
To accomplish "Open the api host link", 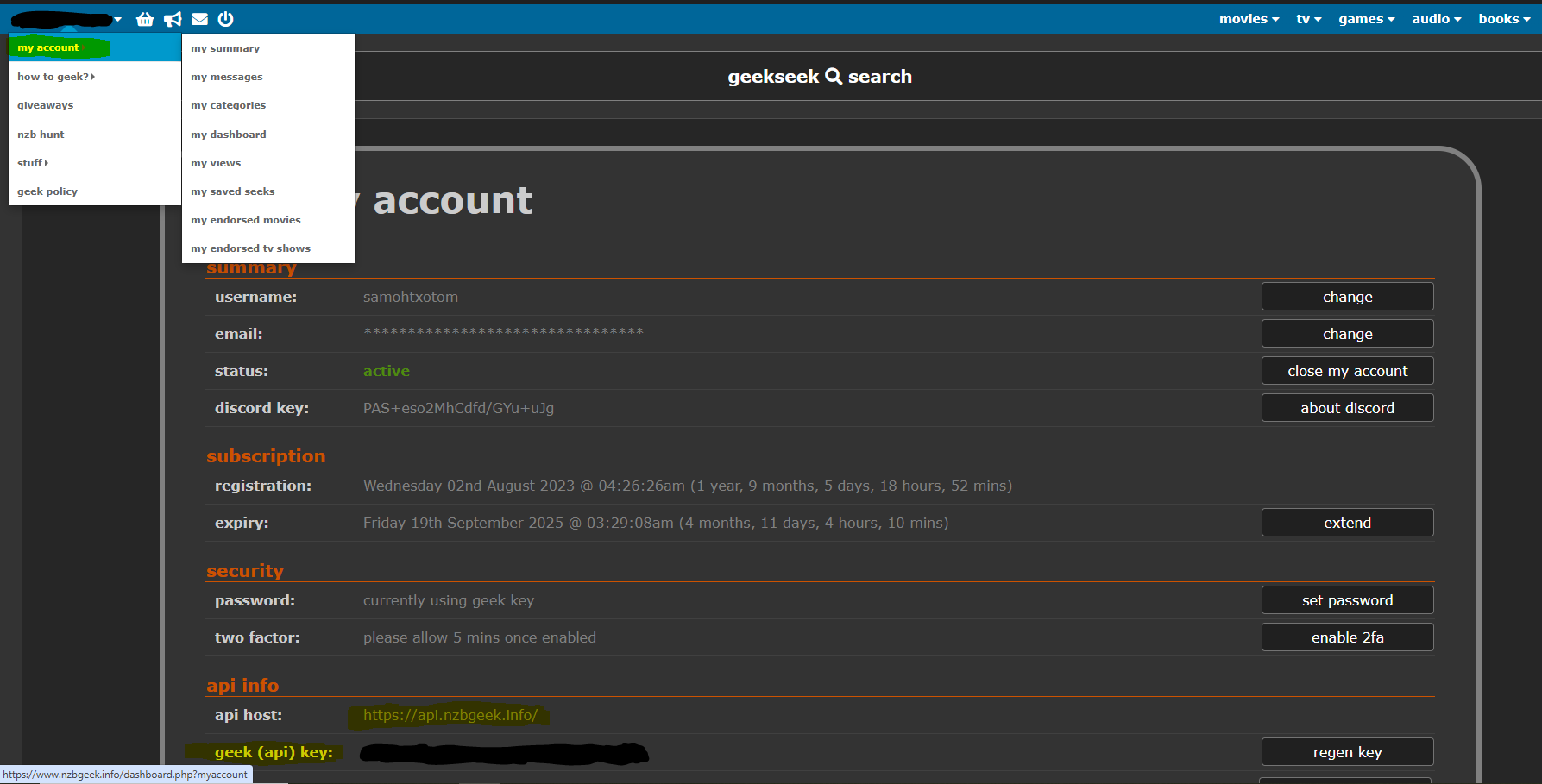I will click(x=450, y=715).
